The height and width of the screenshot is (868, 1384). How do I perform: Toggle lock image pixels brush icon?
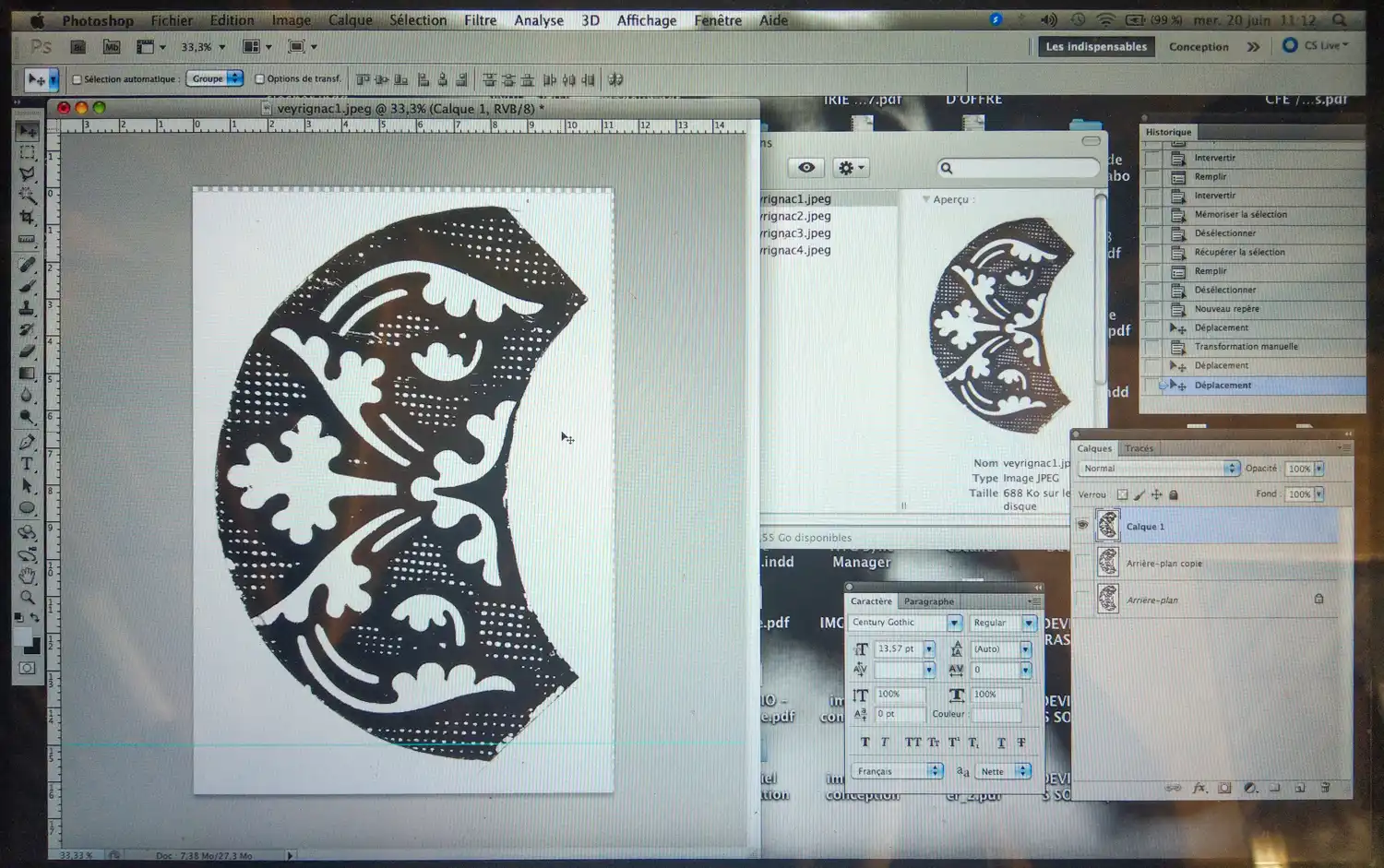point(1139,494)
